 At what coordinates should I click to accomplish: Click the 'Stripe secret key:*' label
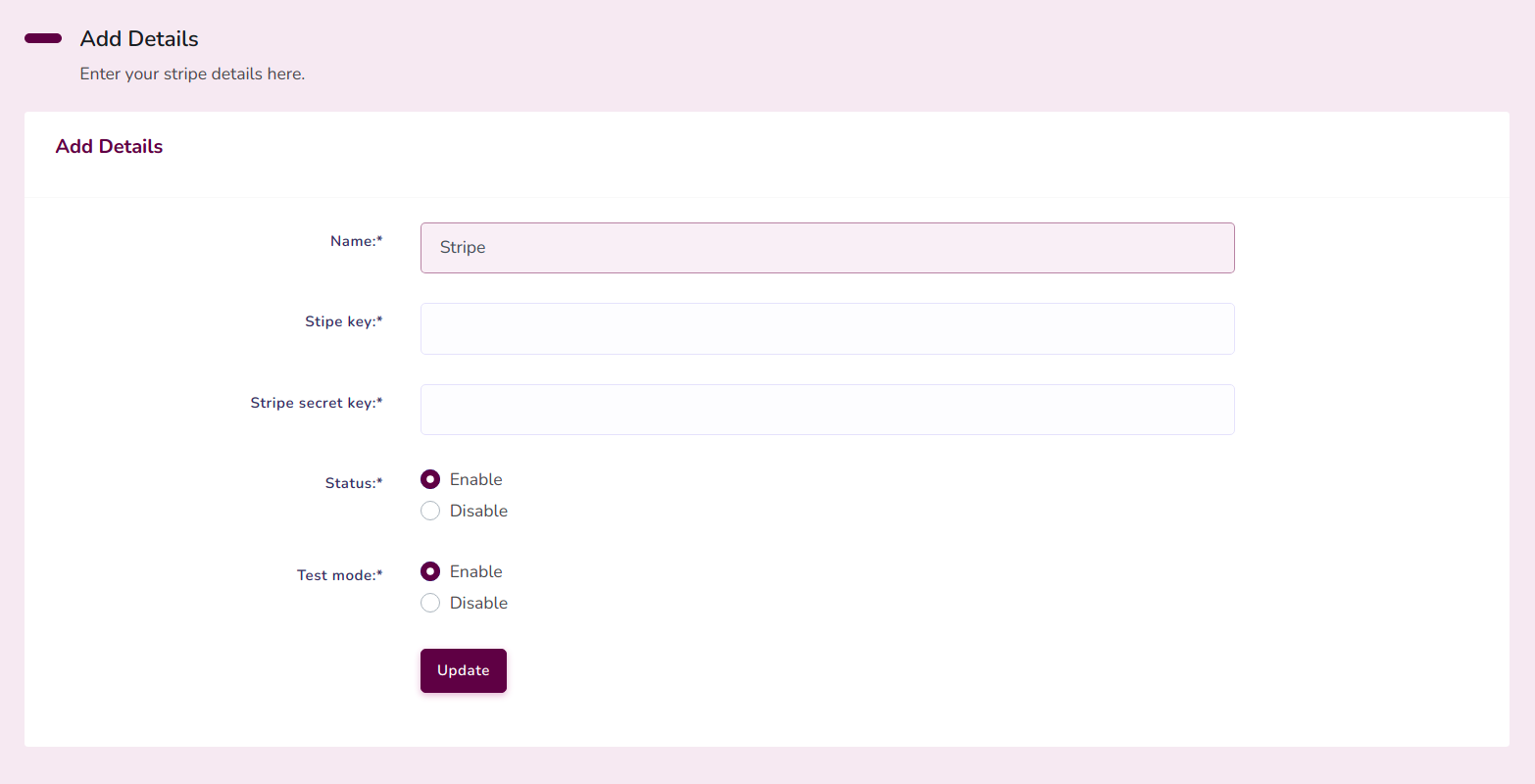coord(317,403)
